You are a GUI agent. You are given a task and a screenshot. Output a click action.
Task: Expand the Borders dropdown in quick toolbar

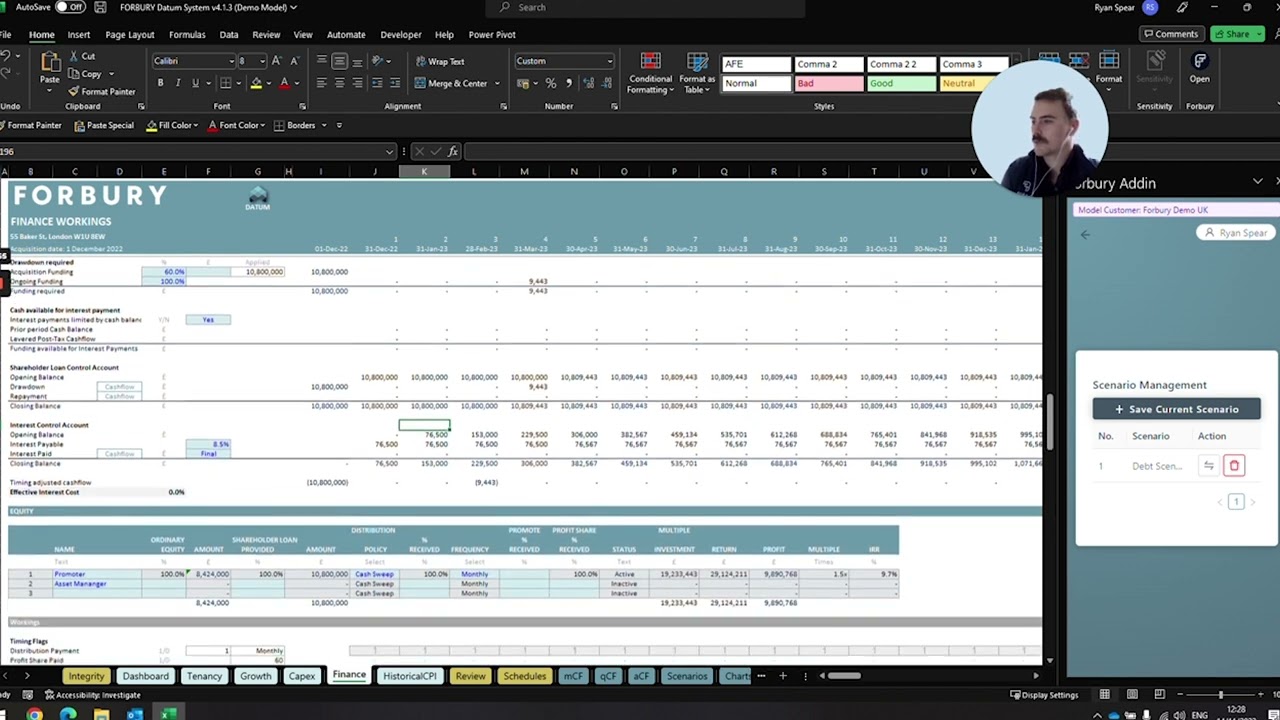point(322,126)
